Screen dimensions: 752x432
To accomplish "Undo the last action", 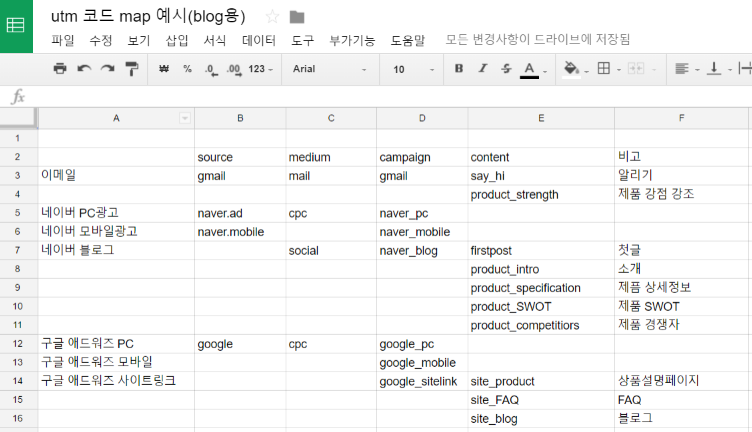I will (x=84, y=69).
